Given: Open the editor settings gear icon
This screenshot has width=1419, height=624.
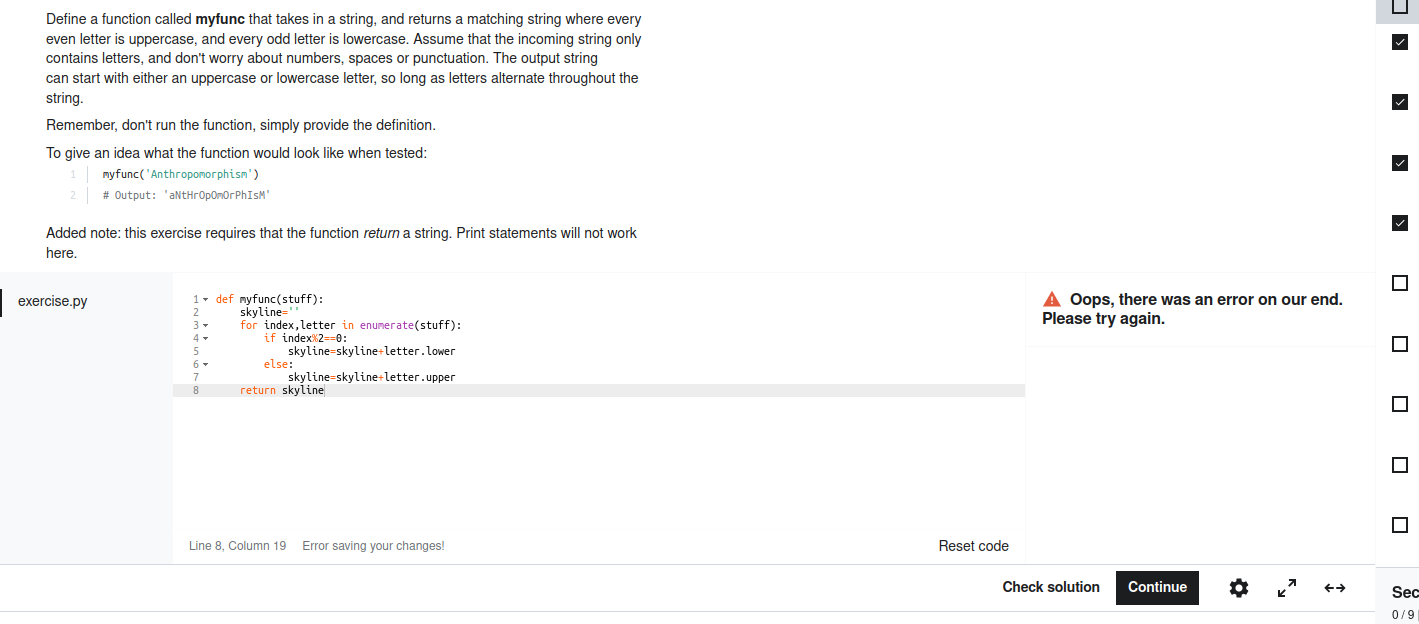Looking at the screenshot, I should (x=1238, y=588).
